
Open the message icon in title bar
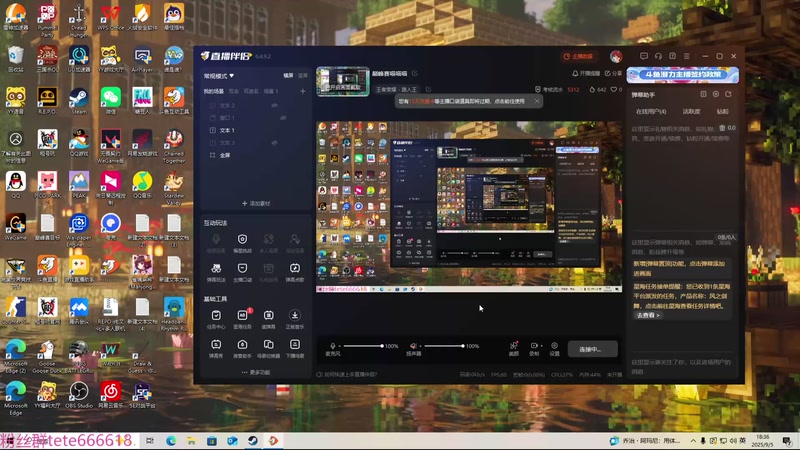coord(644,56)
